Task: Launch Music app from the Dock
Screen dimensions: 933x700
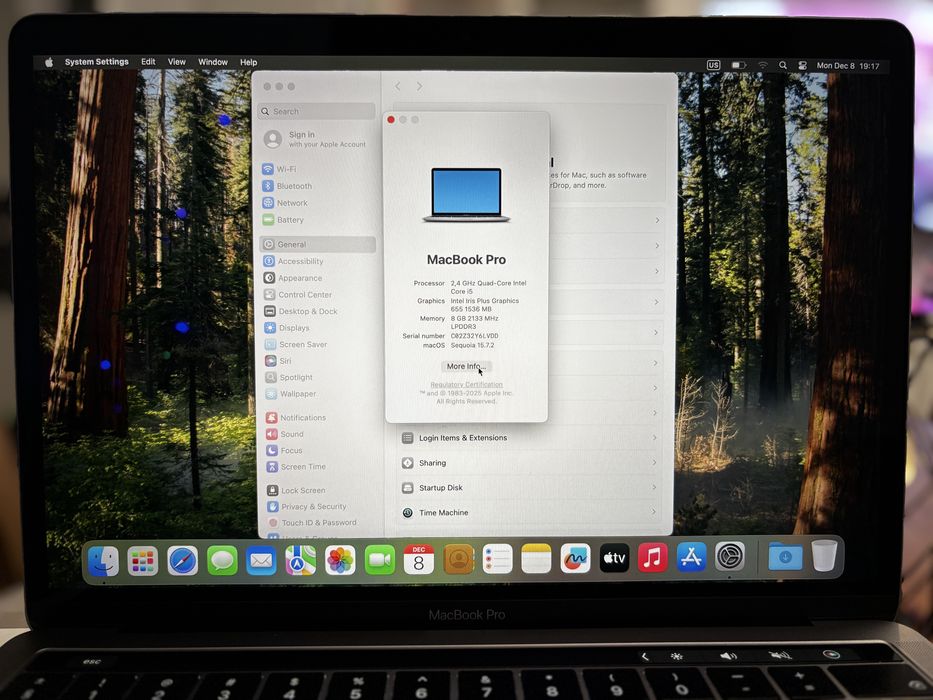Action: pos(653,558)
